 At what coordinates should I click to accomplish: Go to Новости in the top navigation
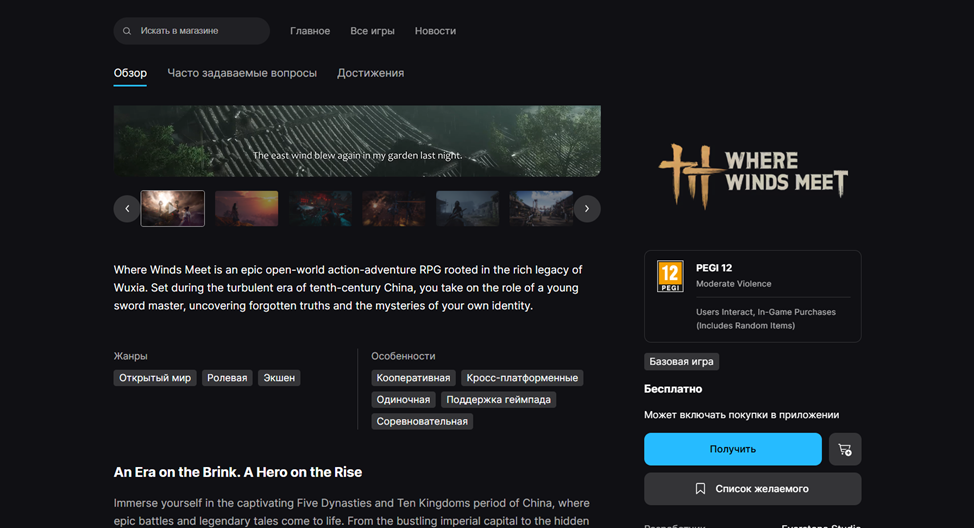pyautogui.click(x=435, y=31)
